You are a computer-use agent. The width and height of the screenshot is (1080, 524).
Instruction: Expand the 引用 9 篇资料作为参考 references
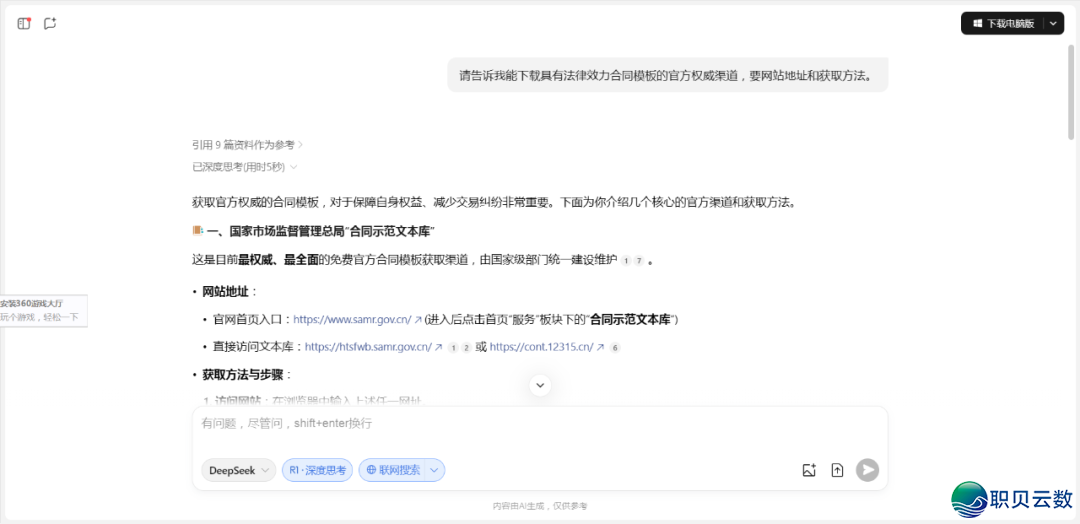tap(248, 145)
